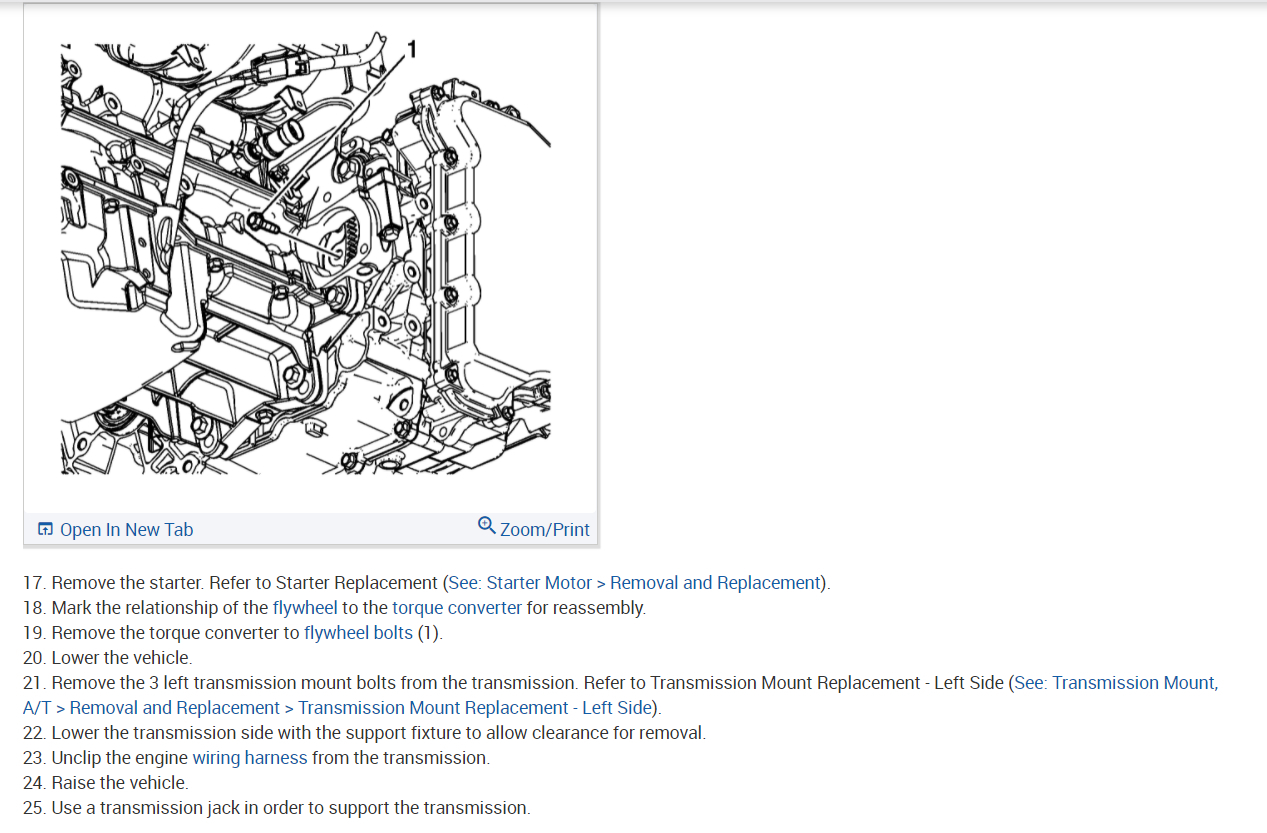Open the flywheel link in step 18
1267x833 pixels.
coord(305,608)
